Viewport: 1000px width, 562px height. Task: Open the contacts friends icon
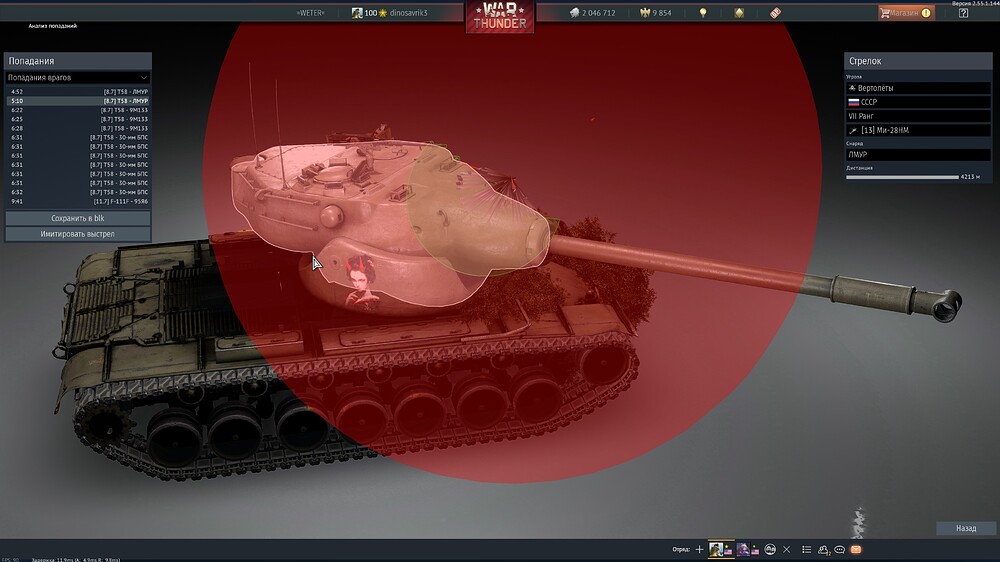823,549
